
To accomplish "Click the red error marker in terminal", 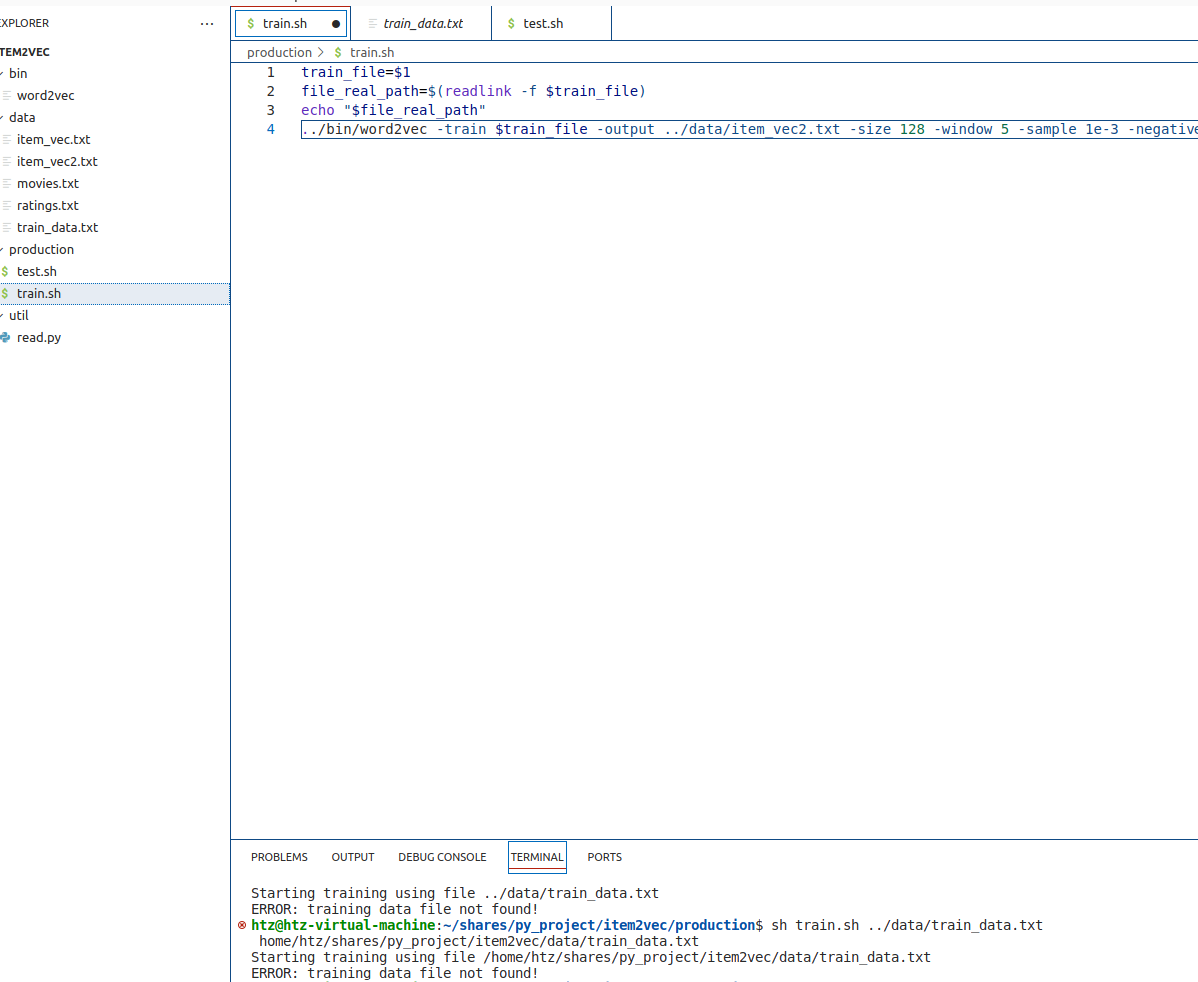I will [x=242, y=925].
